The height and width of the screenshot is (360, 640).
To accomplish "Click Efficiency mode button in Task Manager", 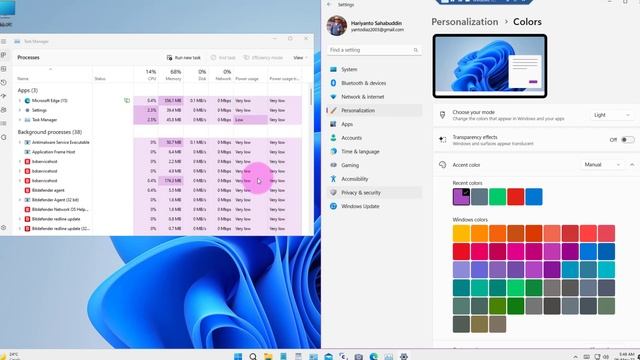I will 263,58.
